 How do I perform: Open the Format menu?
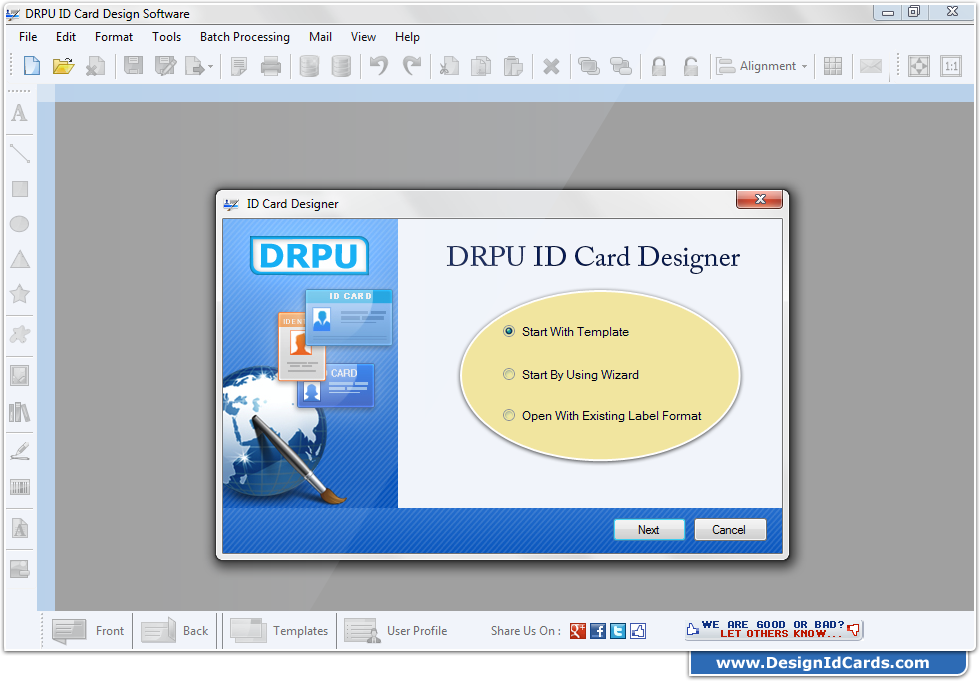[114, 37]
